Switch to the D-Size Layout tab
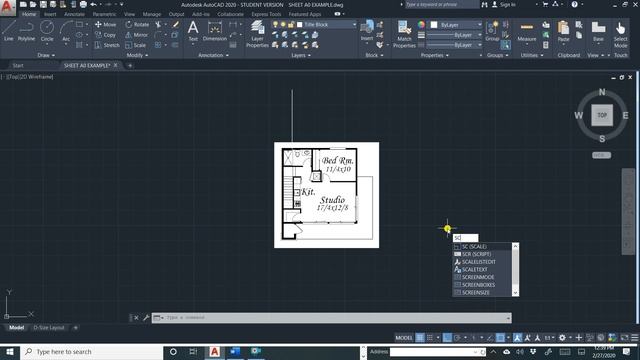The height and width of the screenshot is (360, 640). [49, 328]
